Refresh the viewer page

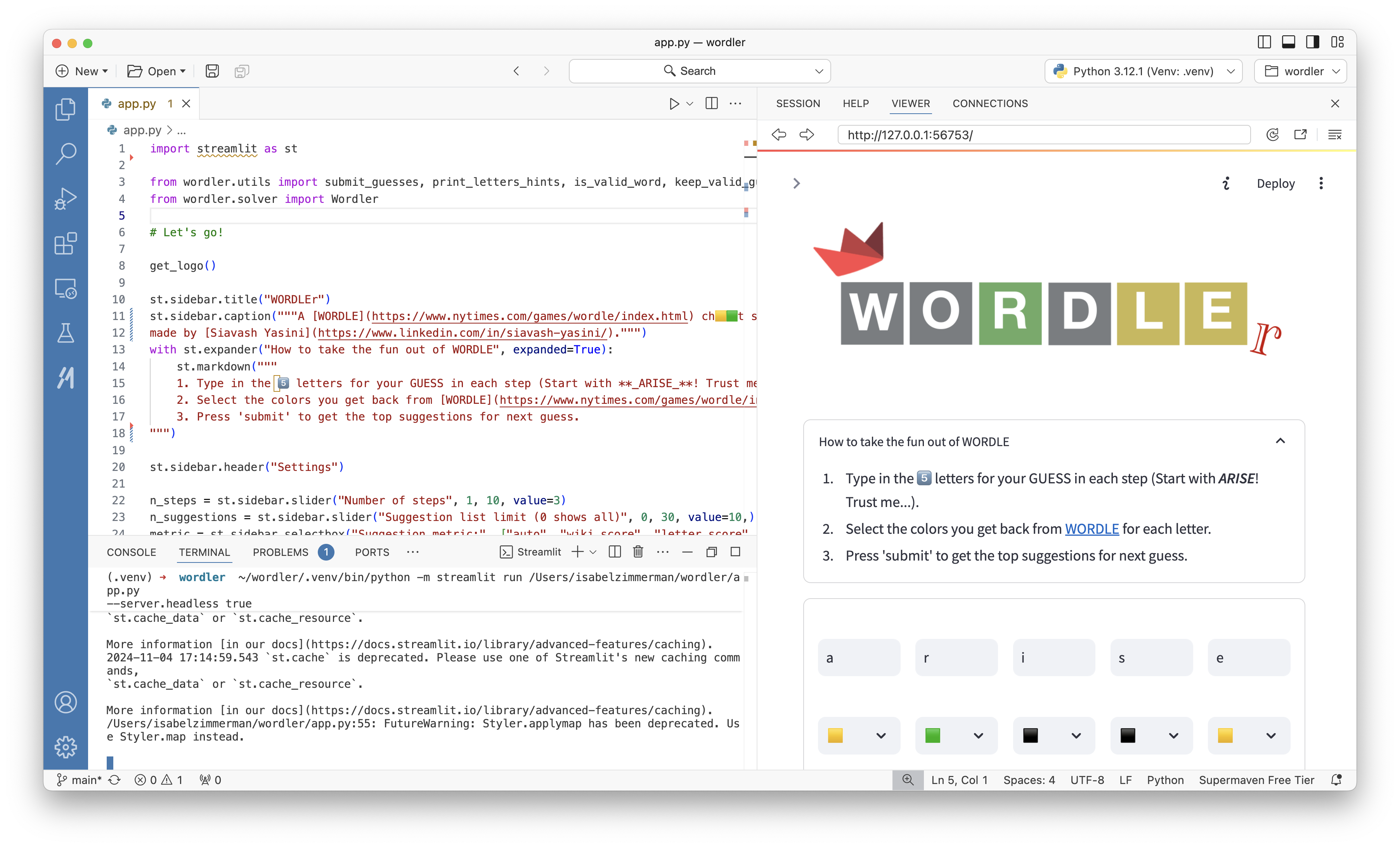(1272, 135)
